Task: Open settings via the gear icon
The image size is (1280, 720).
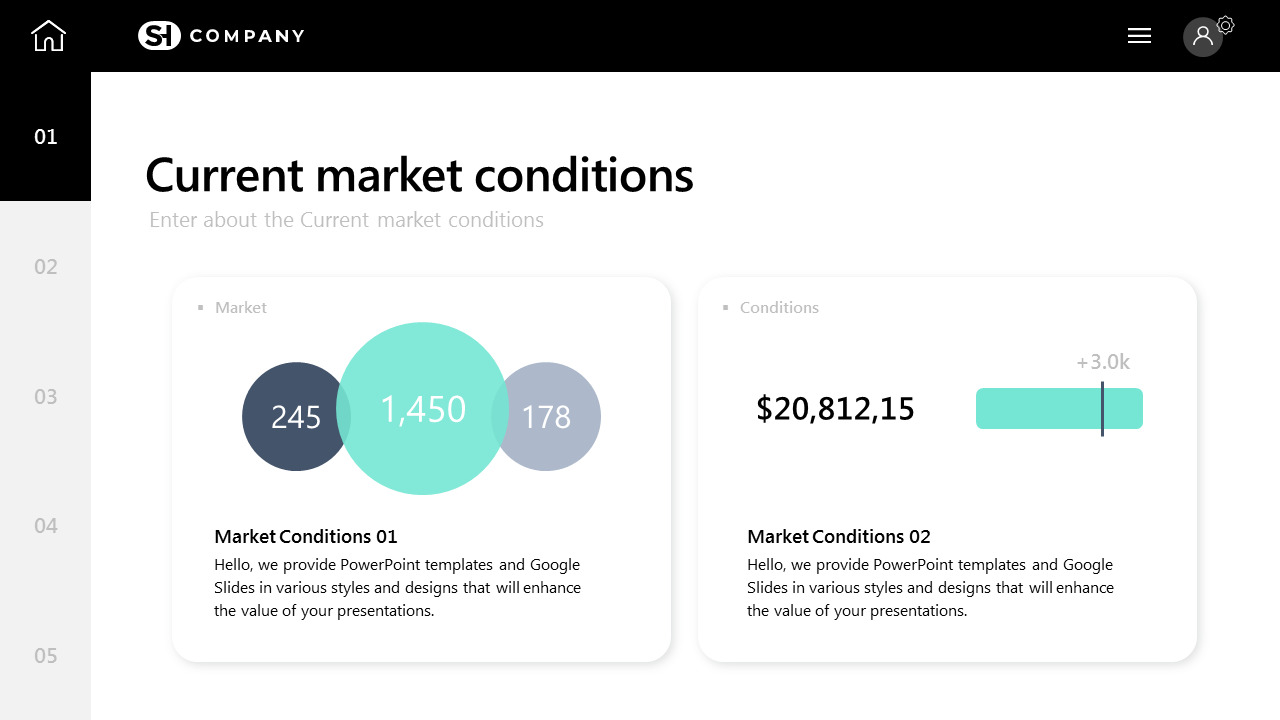Action: pos(1226,25)
